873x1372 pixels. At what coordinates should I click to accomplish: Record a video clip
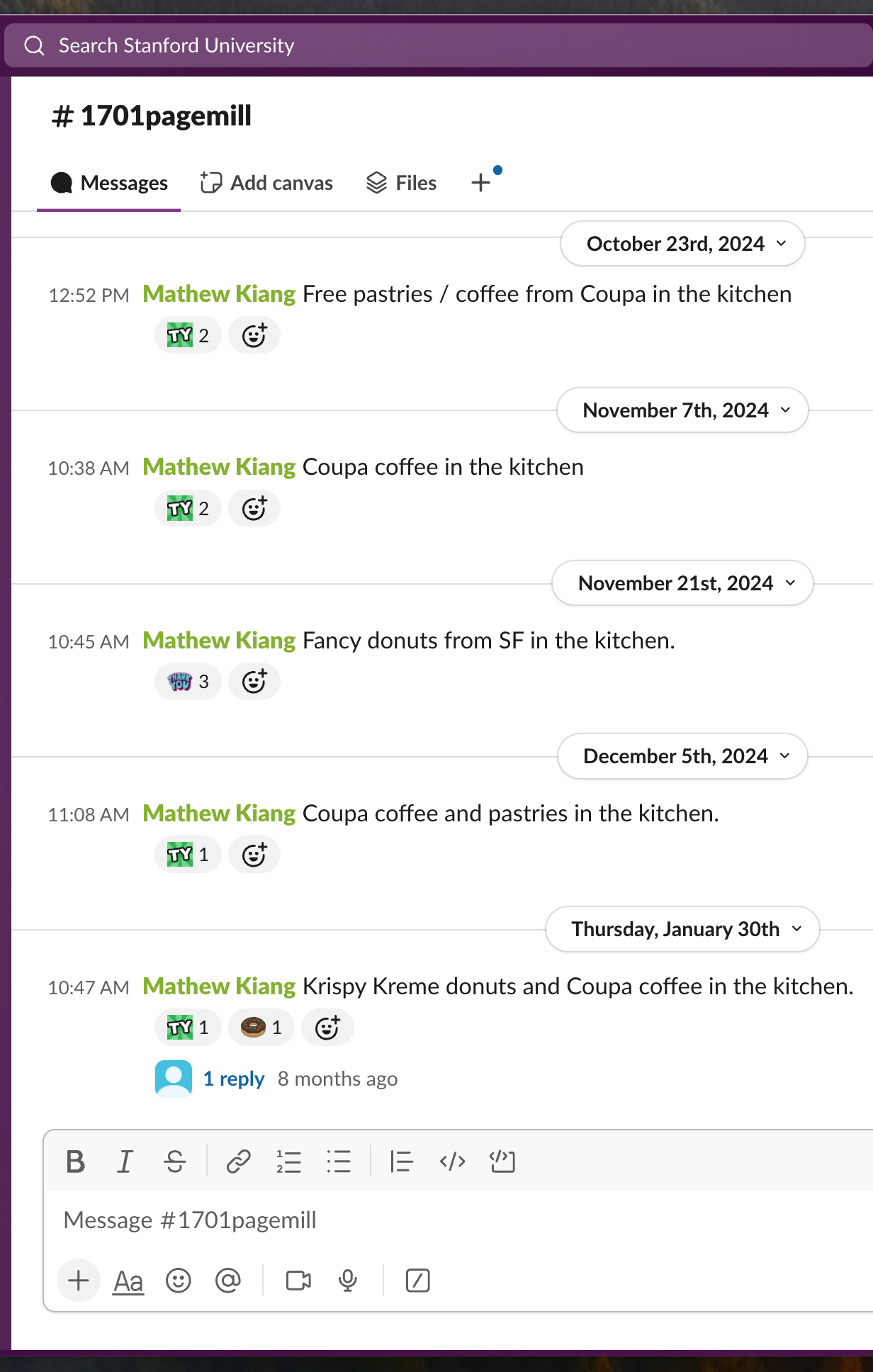coord(298,1281)
